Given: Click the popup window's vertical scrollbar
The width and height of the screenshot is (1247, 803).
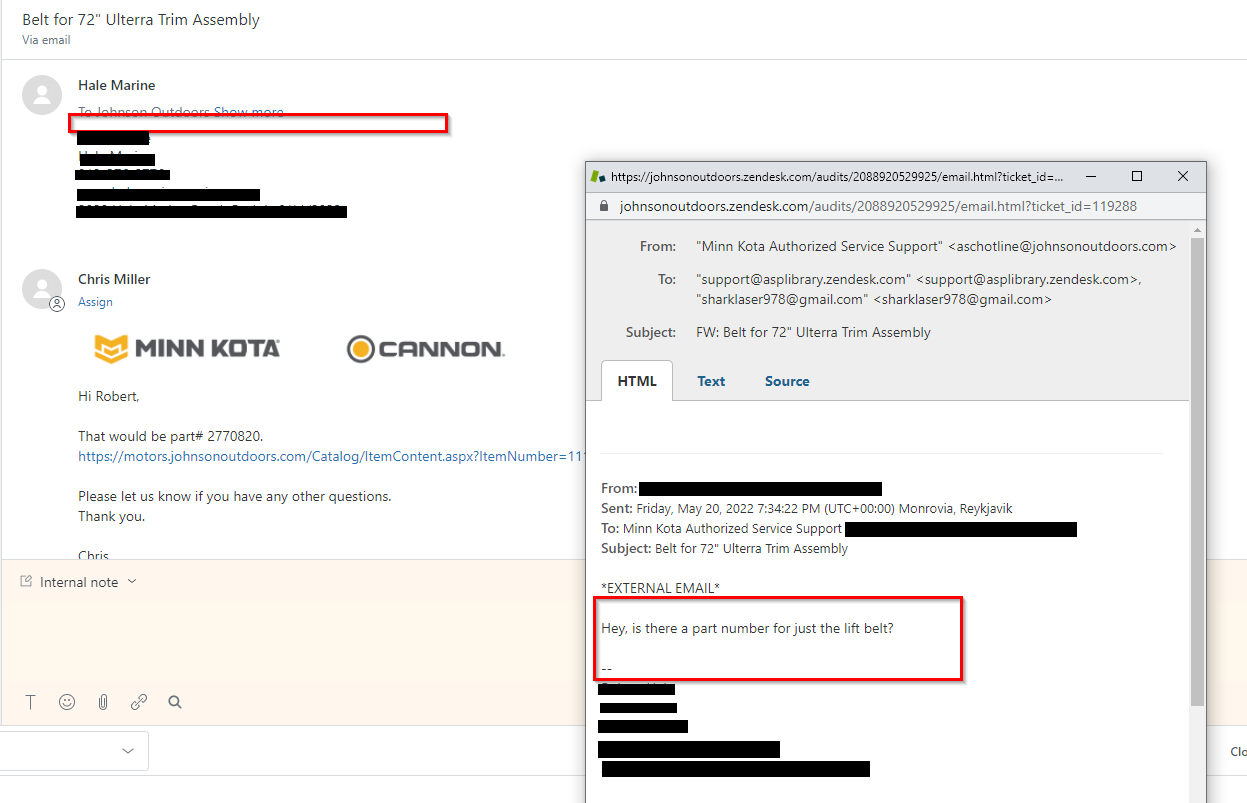Looking at the screenshot, I should [x=1197, y=470].
